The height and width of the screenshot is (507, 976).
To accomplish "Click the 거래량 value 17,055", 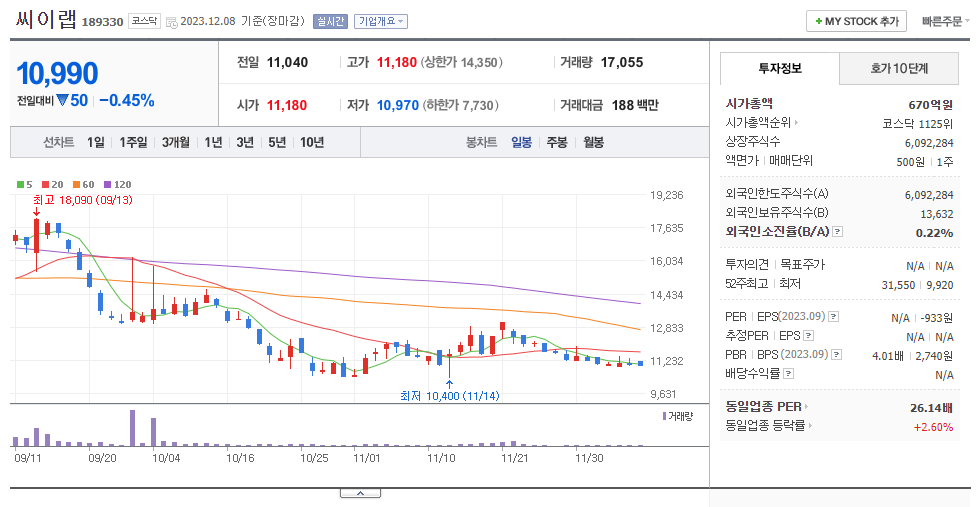I will (622, 62).
